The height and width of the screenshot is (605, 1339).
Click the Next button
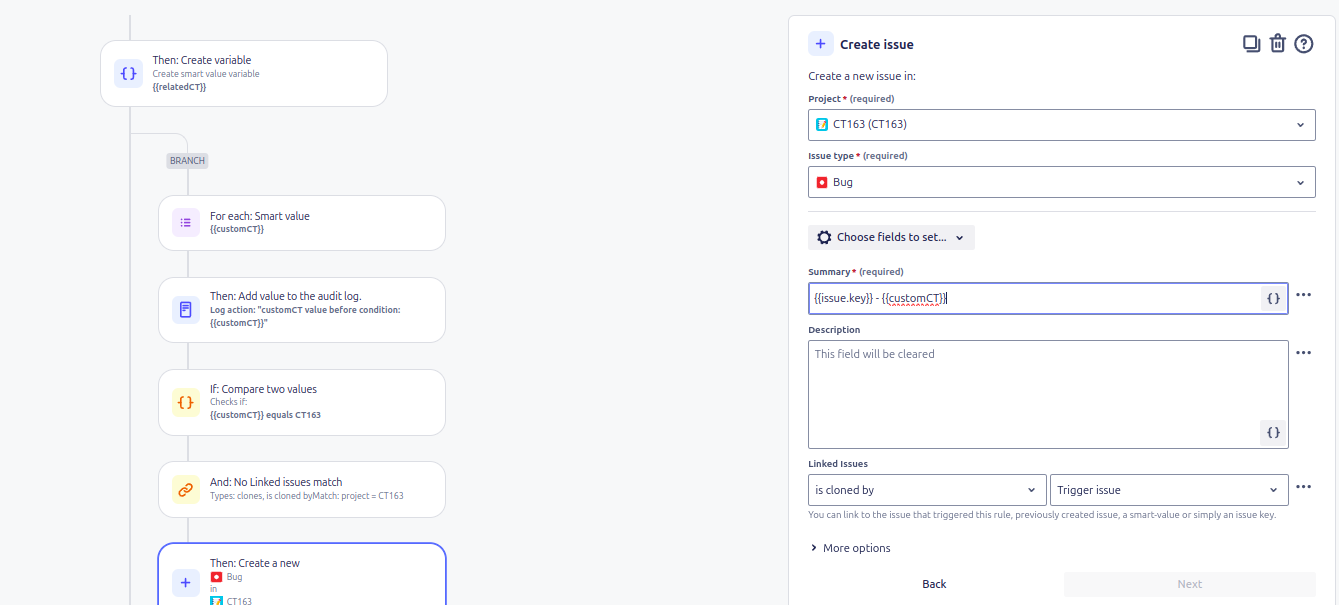click(1190, 584)
